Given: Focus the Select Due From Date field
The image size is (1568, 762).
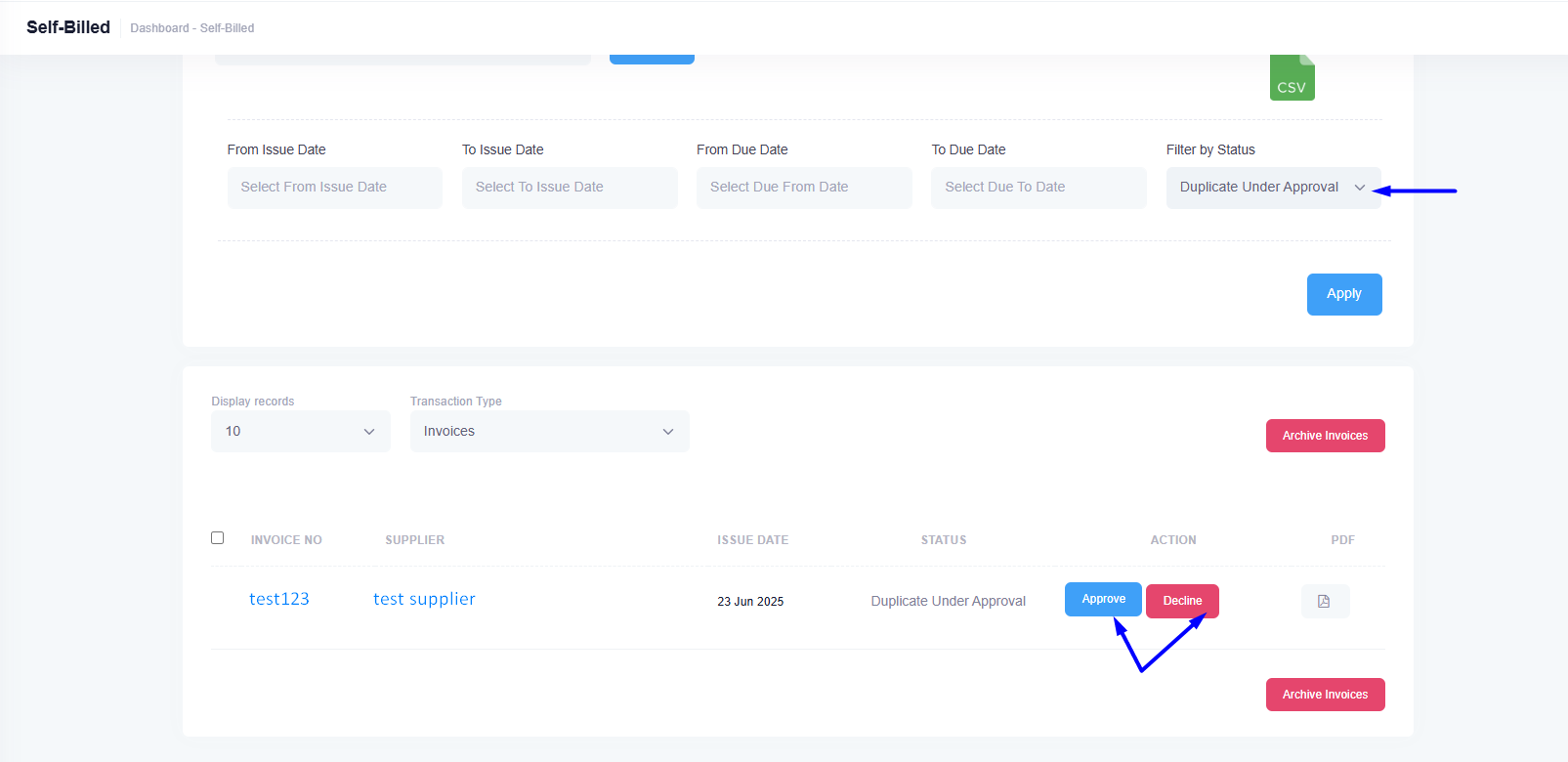Looking at the screenshot, I should coord(804,188).
